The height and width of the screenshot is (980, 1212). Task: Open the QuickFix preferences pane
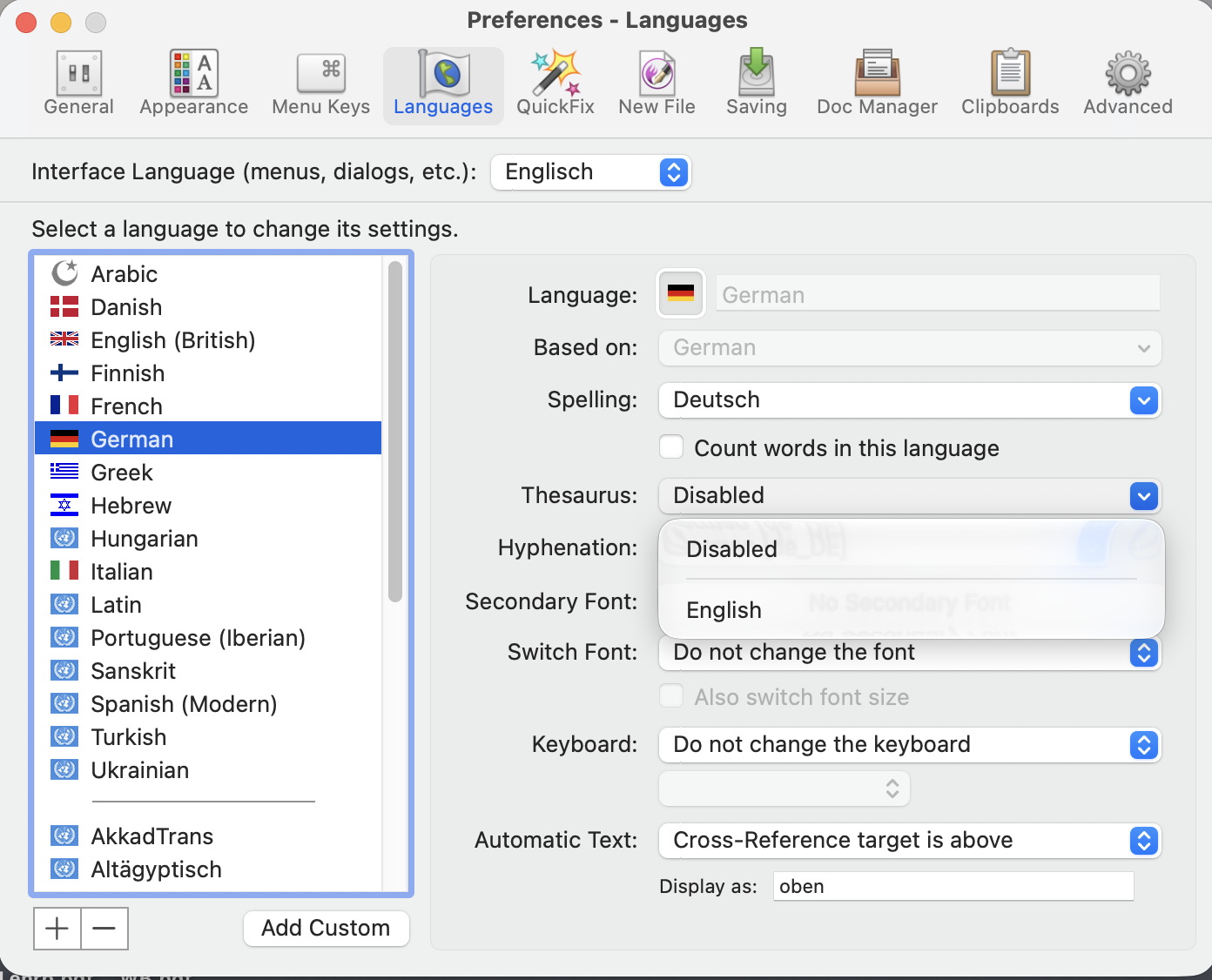pos(555,84)
